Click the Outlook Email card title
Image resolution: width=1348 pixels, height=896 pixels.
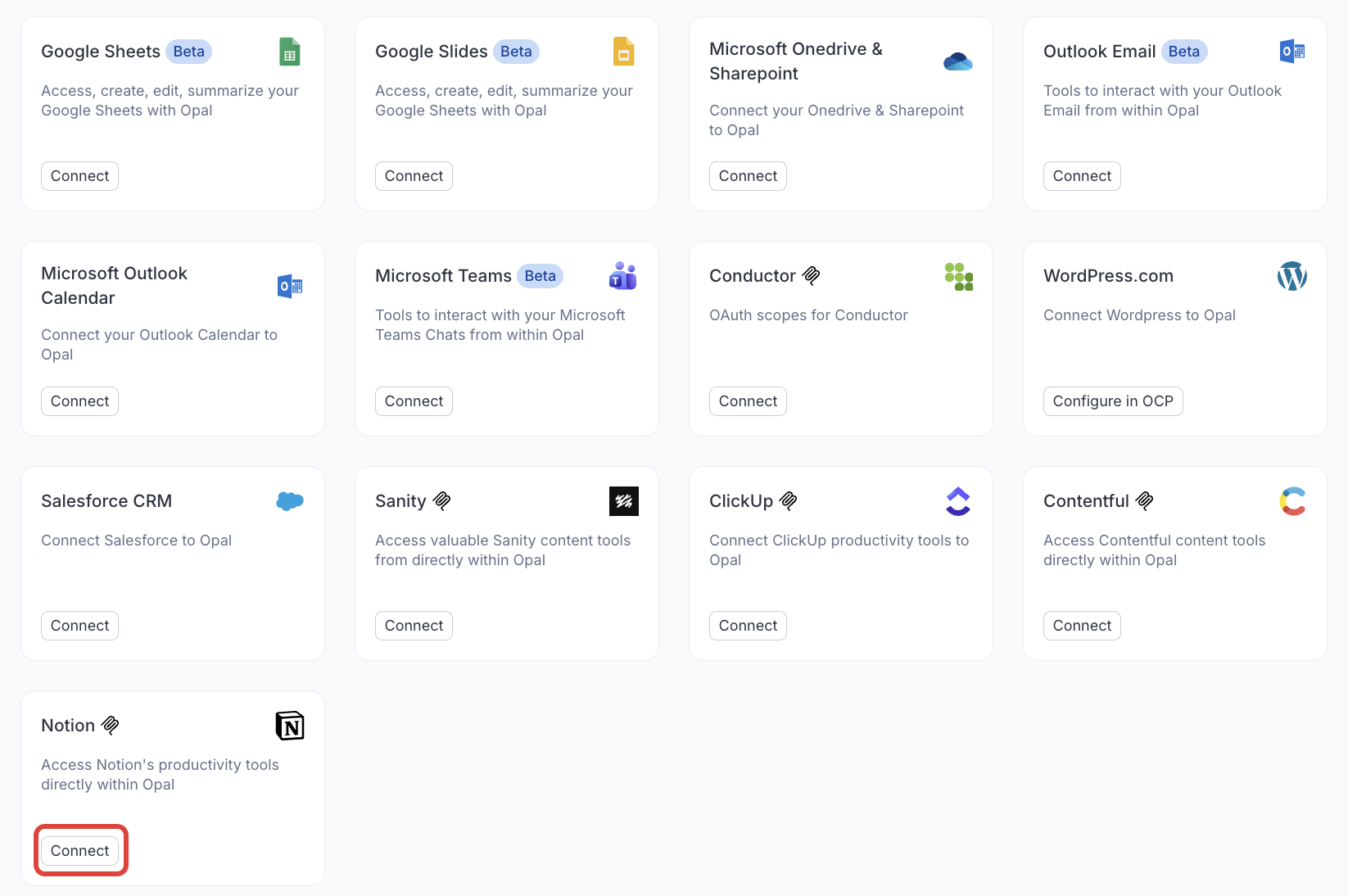point(1100,52)
